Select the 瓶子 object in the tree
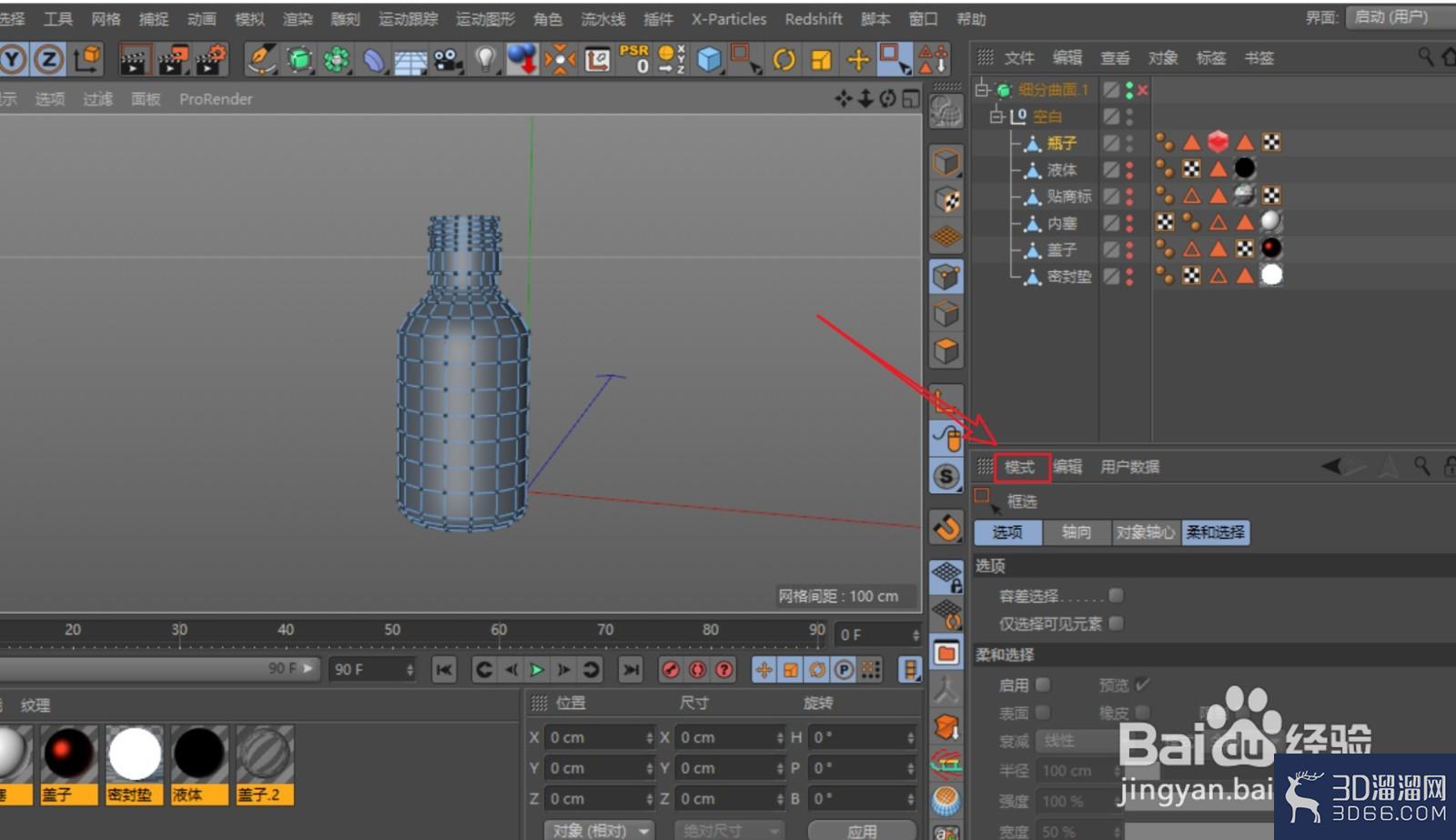 point(1061,143)
